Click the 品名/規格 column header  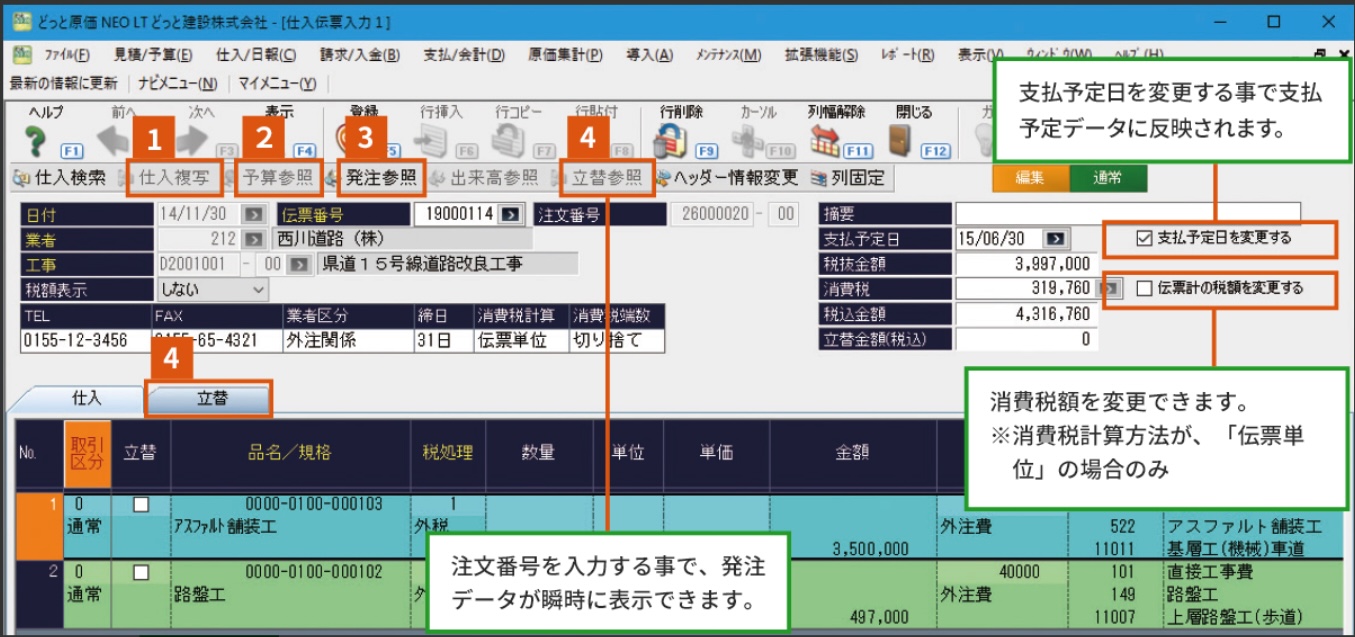(291, 453)
